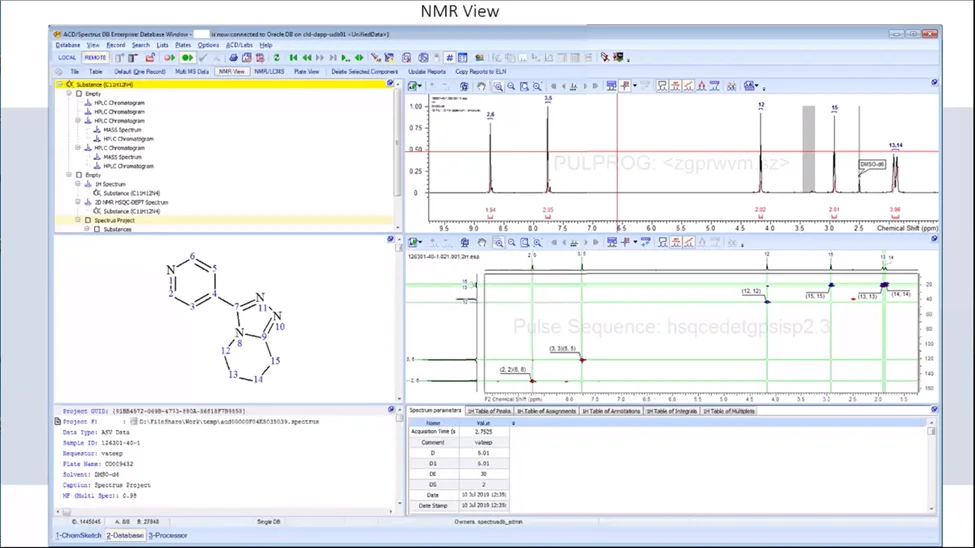Click the binoculars icon in 1H spectrum toolbar

coord(732,86)
